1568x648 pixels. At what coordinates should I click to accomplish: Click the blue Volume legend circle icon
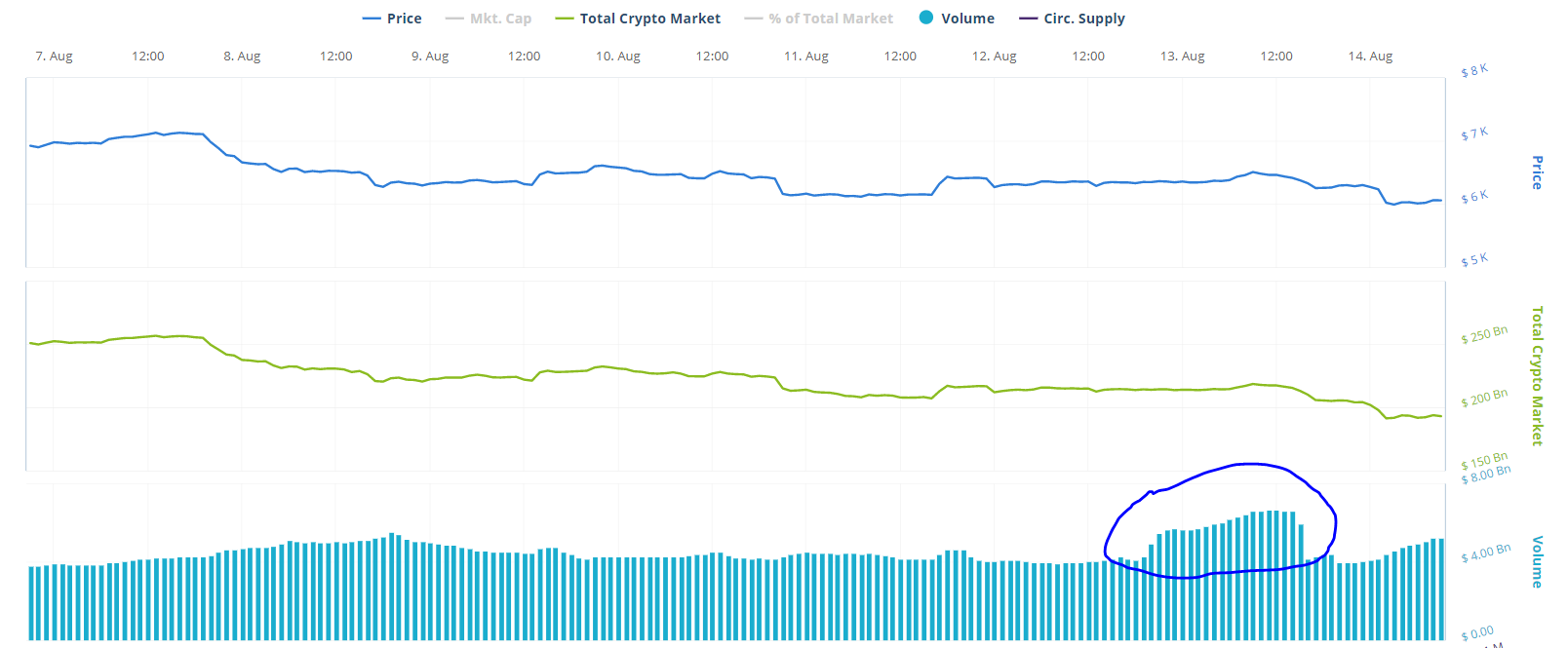pos(926,18)
